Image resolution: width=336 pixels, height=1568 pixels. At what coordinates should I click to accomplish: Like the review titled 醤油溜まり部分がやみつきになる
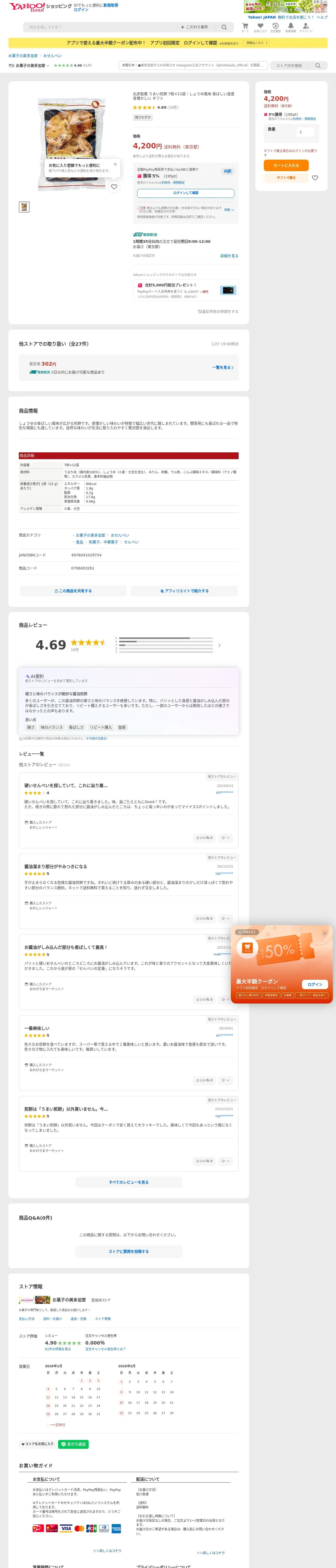tap(204, 919)
